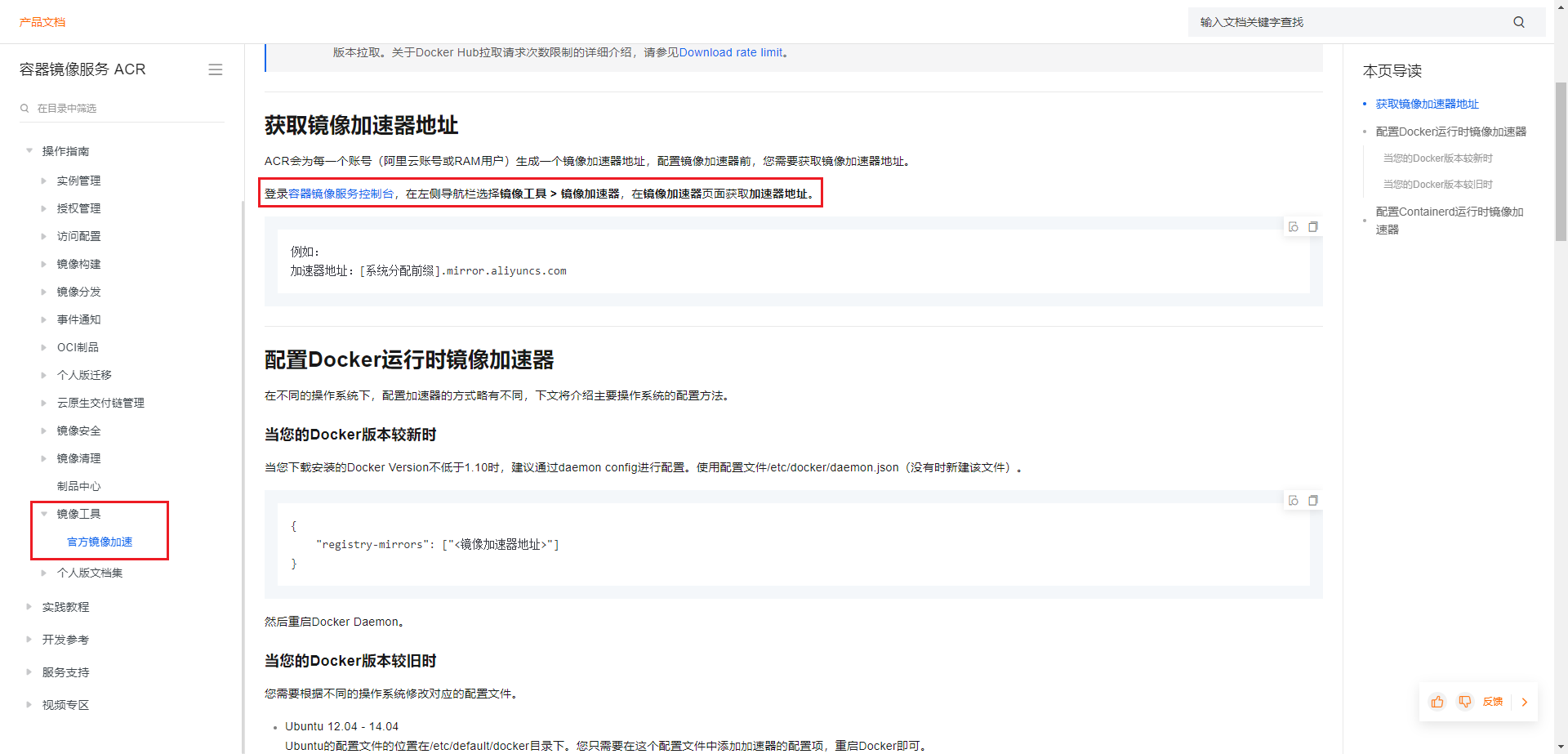The width and height of the screenshot is (1568, 754).
Task: Copy the accelerator address example code block
Action: click(1313, 227)
